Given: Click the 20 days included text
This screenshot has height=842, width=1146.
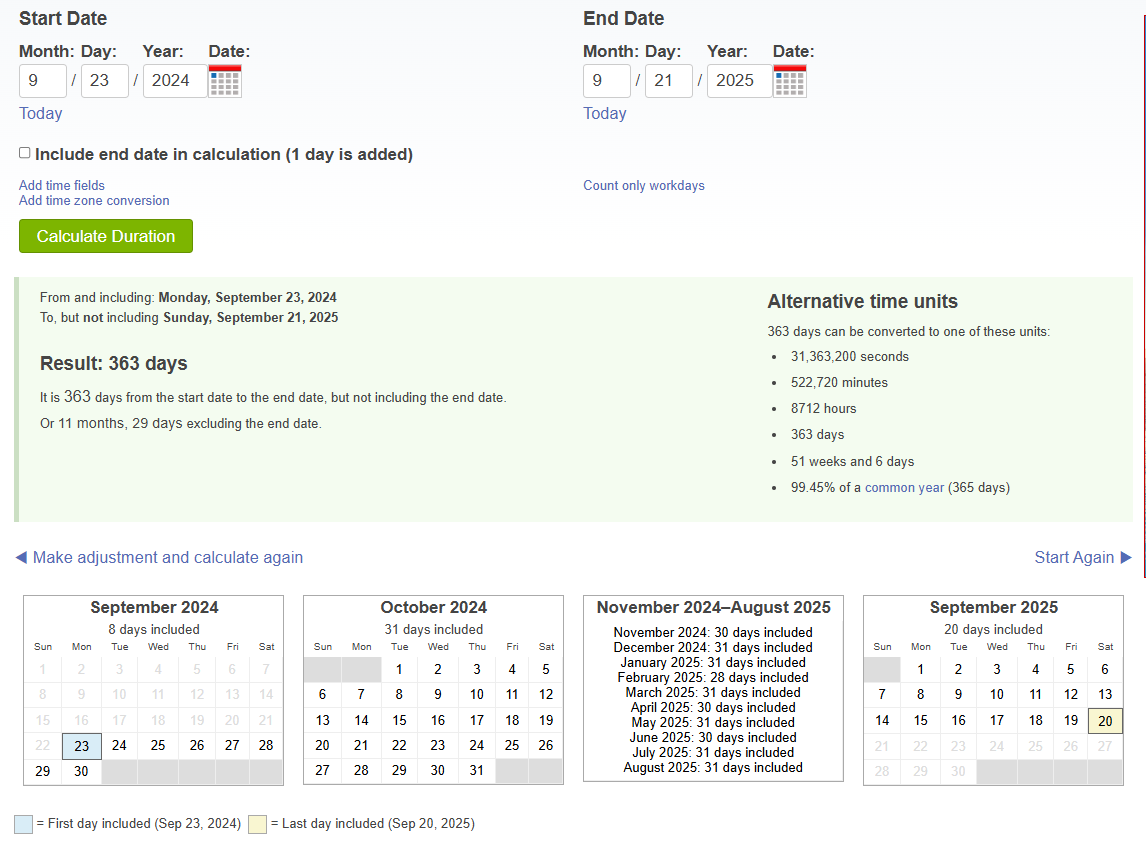Looking at the screenshot, I should coord(993,629).
